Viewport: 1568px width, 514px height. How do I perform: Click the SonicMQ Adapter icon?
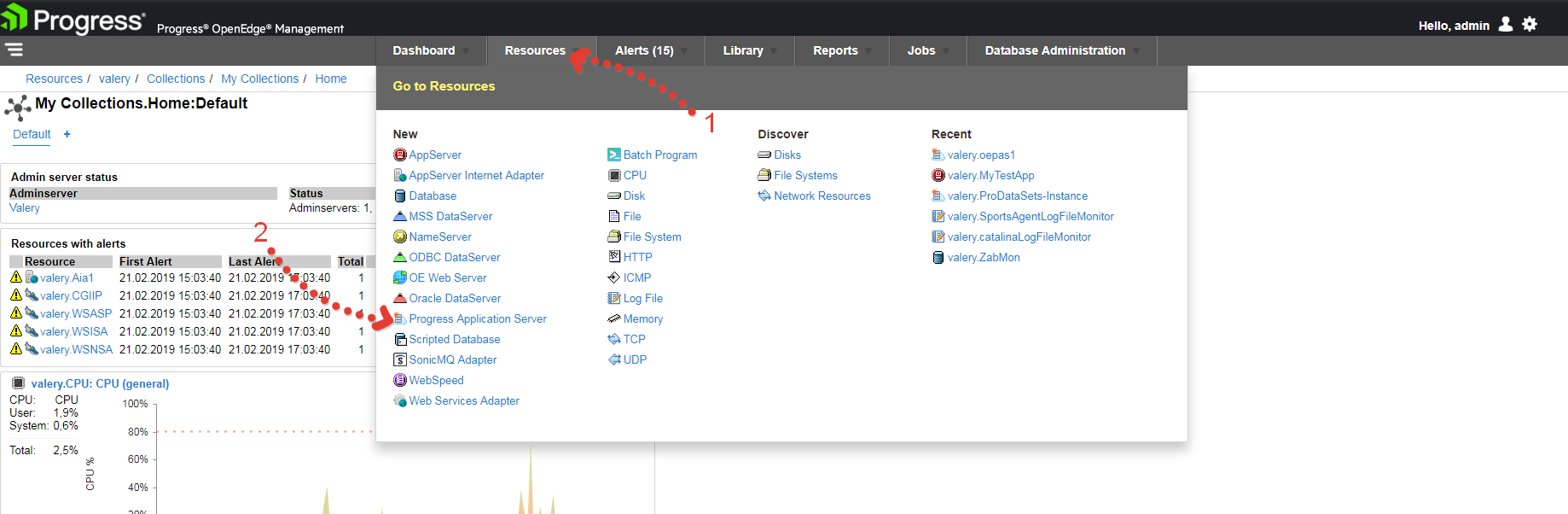click(399, 359)
